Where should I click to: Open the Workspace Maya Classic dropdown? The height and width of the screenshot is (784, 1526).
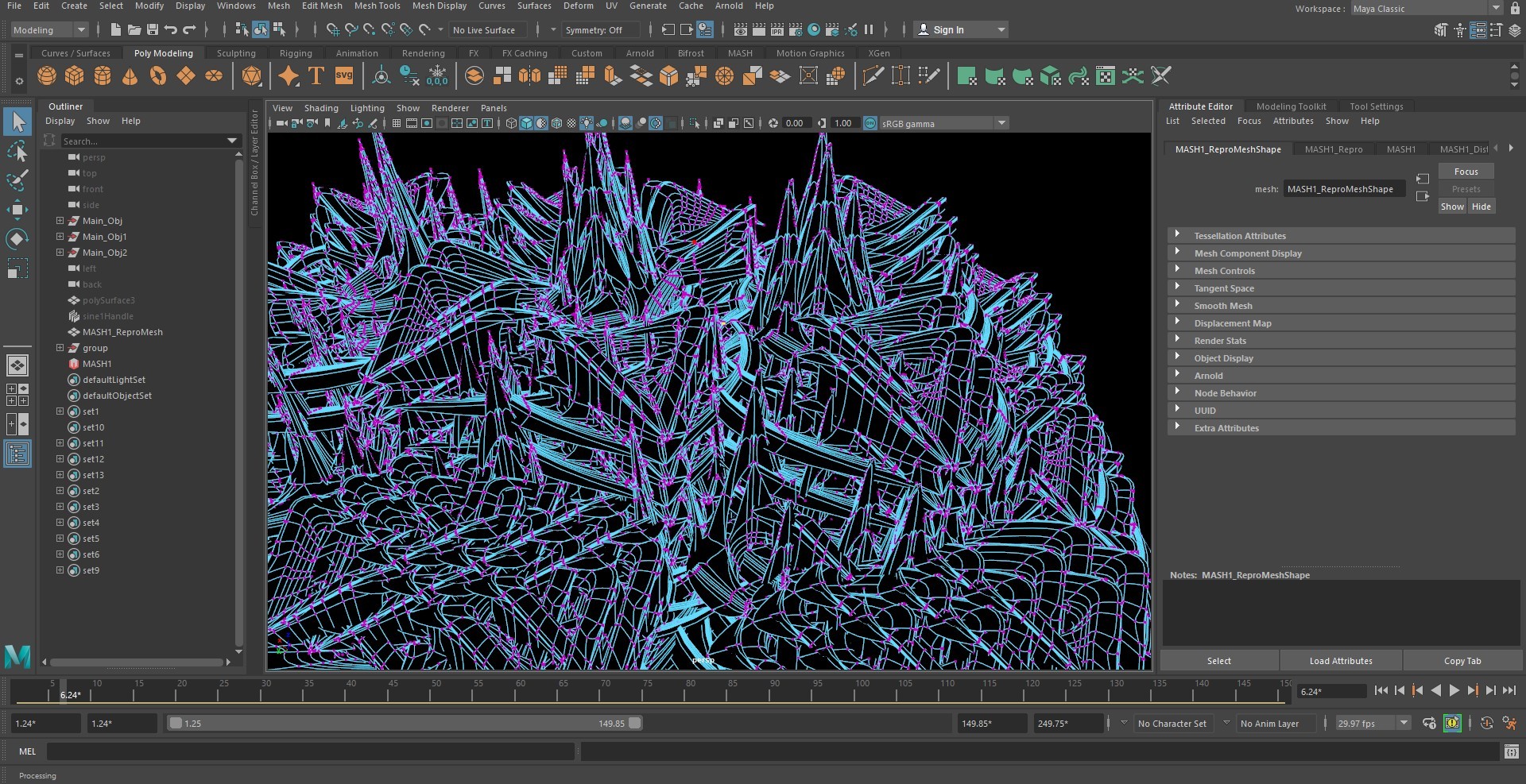point(1427,9)
